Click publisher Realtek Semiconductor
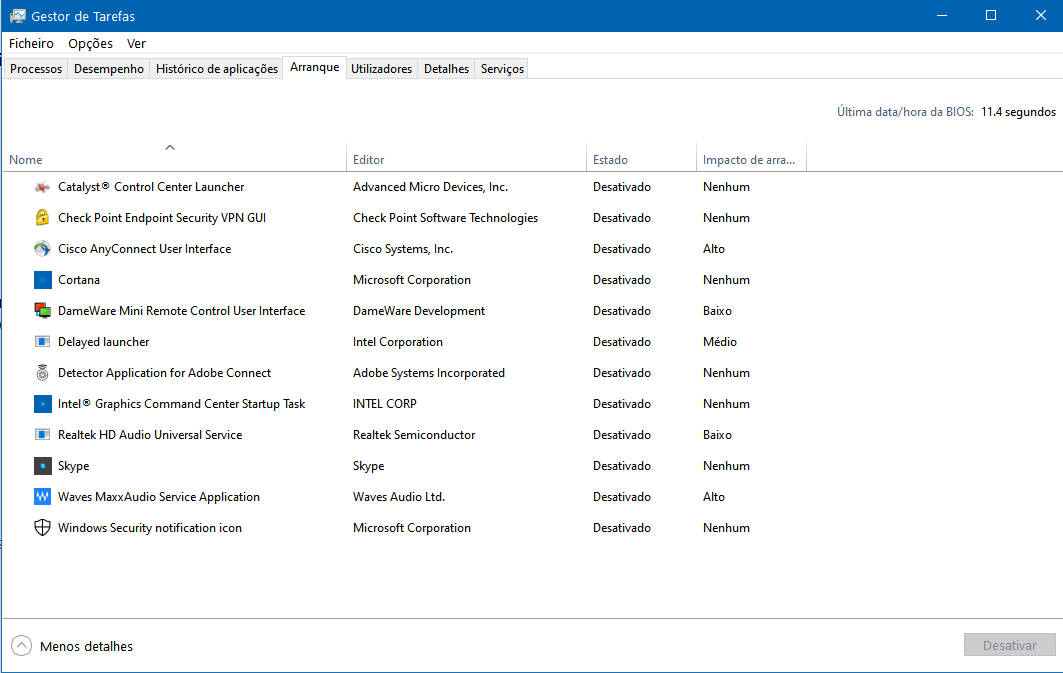This screenshot has height=673, width=1063. [x=414, y=434]
